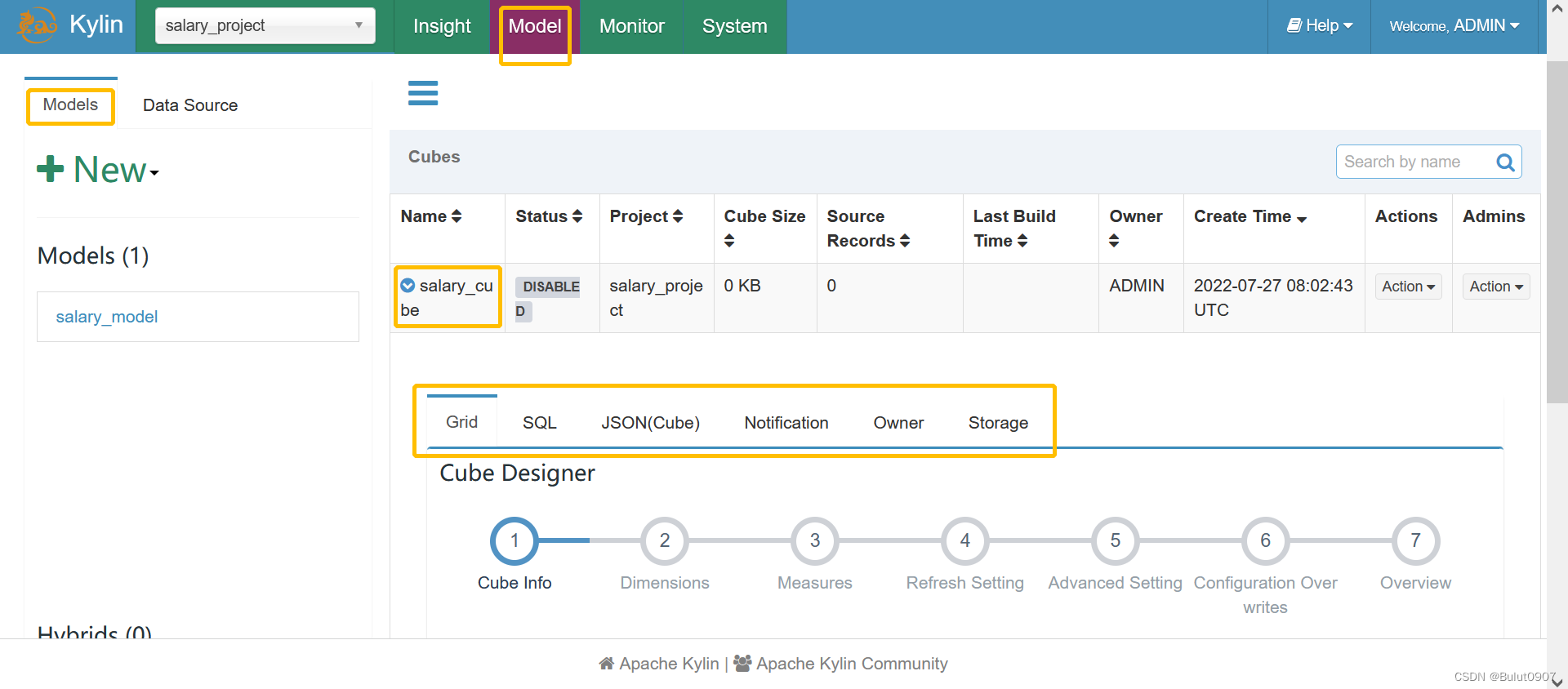Click the Kylin brand name link
The height and width of the screenshot is (689, 1568).
coord(96,24)
